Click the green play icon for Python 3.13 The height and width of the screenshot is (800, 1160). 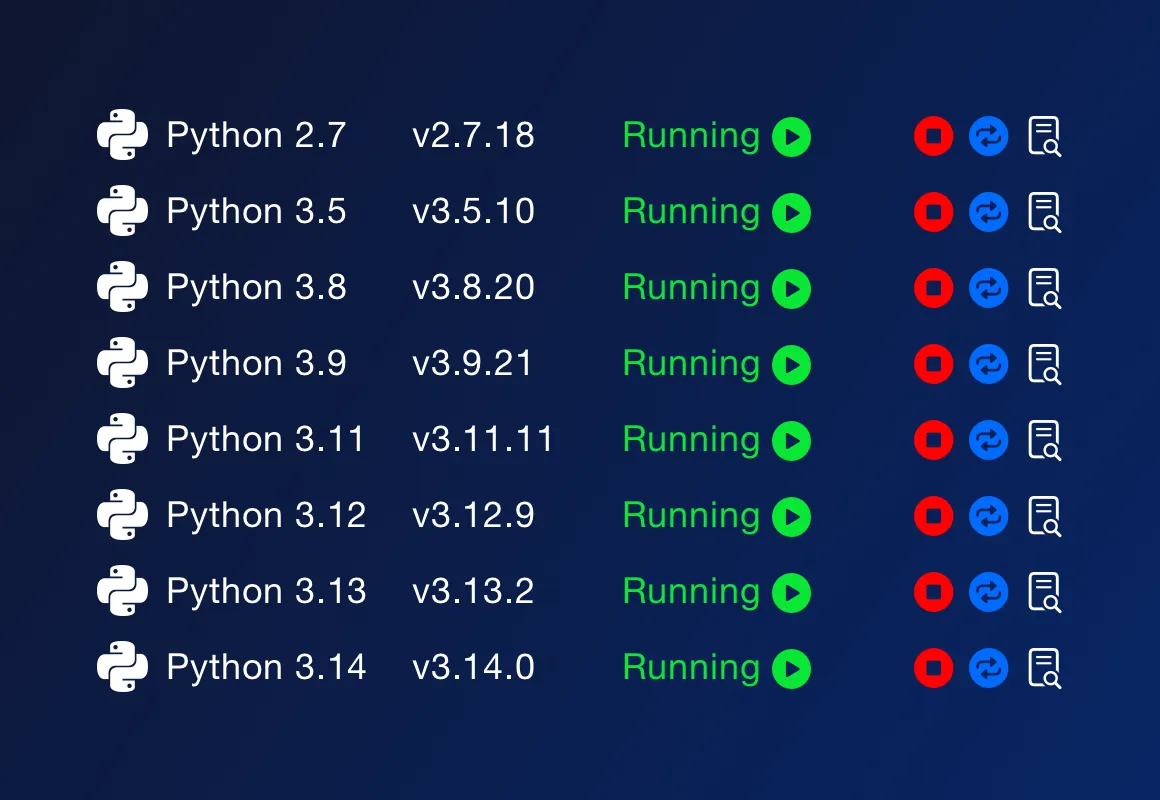click(x=792, y=593)
